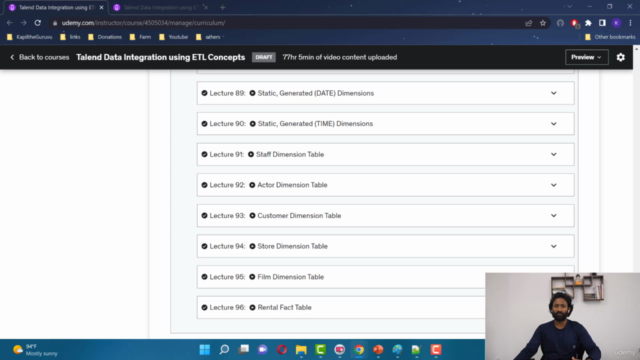Viewport: 640px width, 360px height.
Task: Expand Lecture 92 Actor Dimension Table
Action: (553, 185)
